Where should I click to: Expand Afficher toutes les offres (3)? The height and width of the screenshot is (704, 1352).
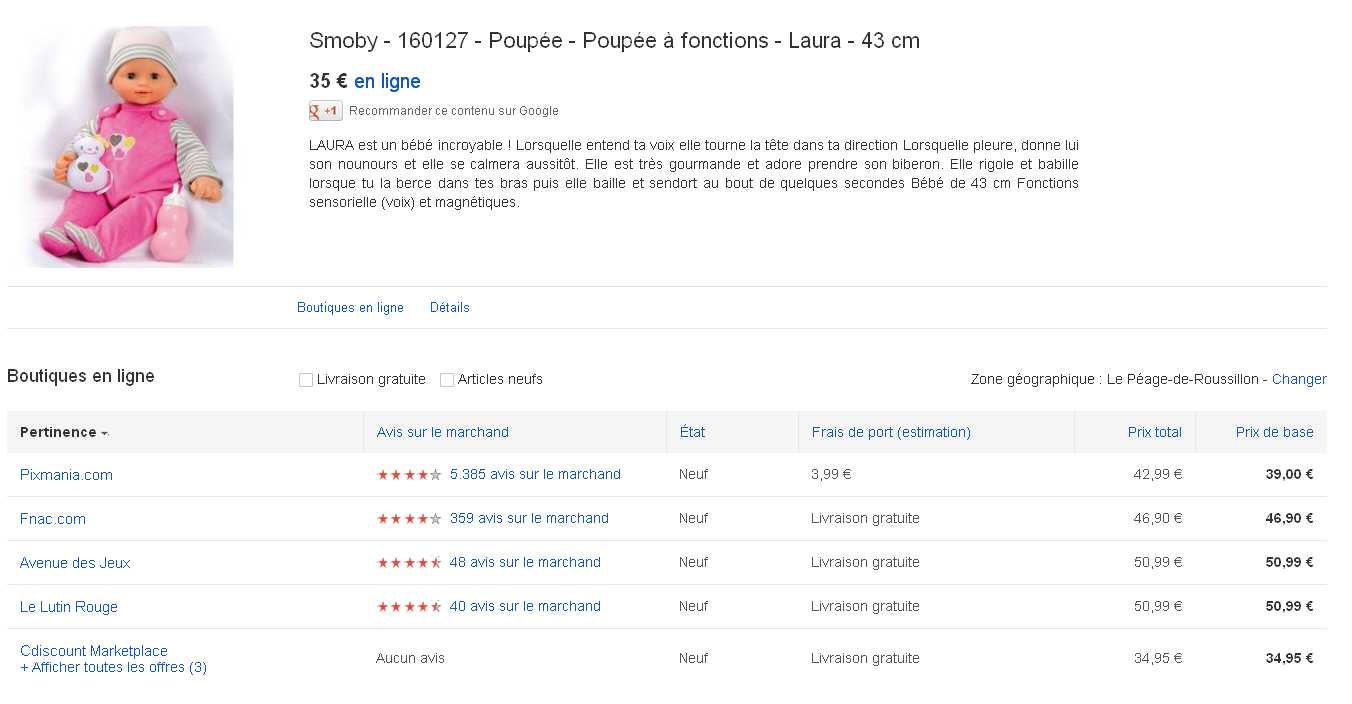click(113, 667)
